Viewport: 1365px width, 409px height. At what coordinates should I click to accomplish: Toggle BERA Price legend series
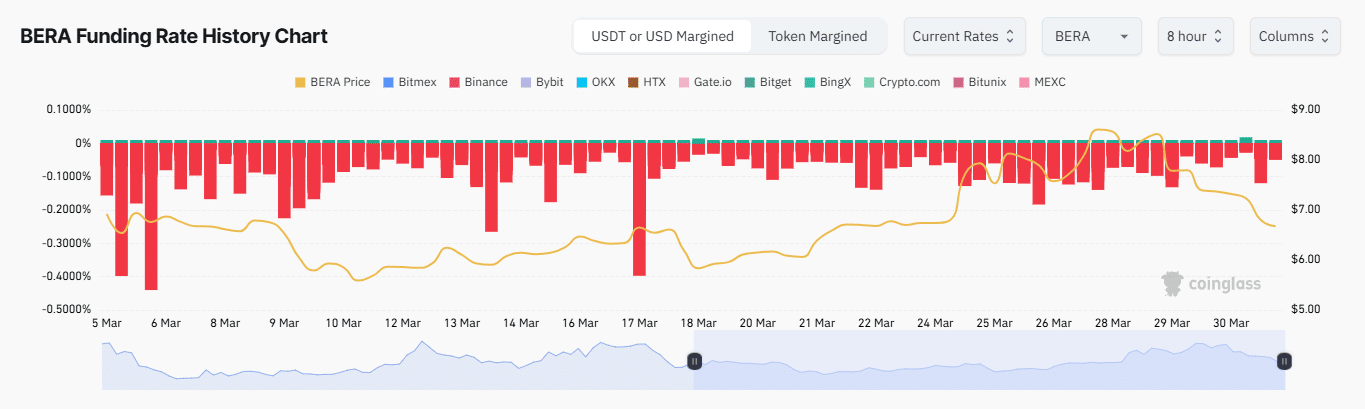332,82
